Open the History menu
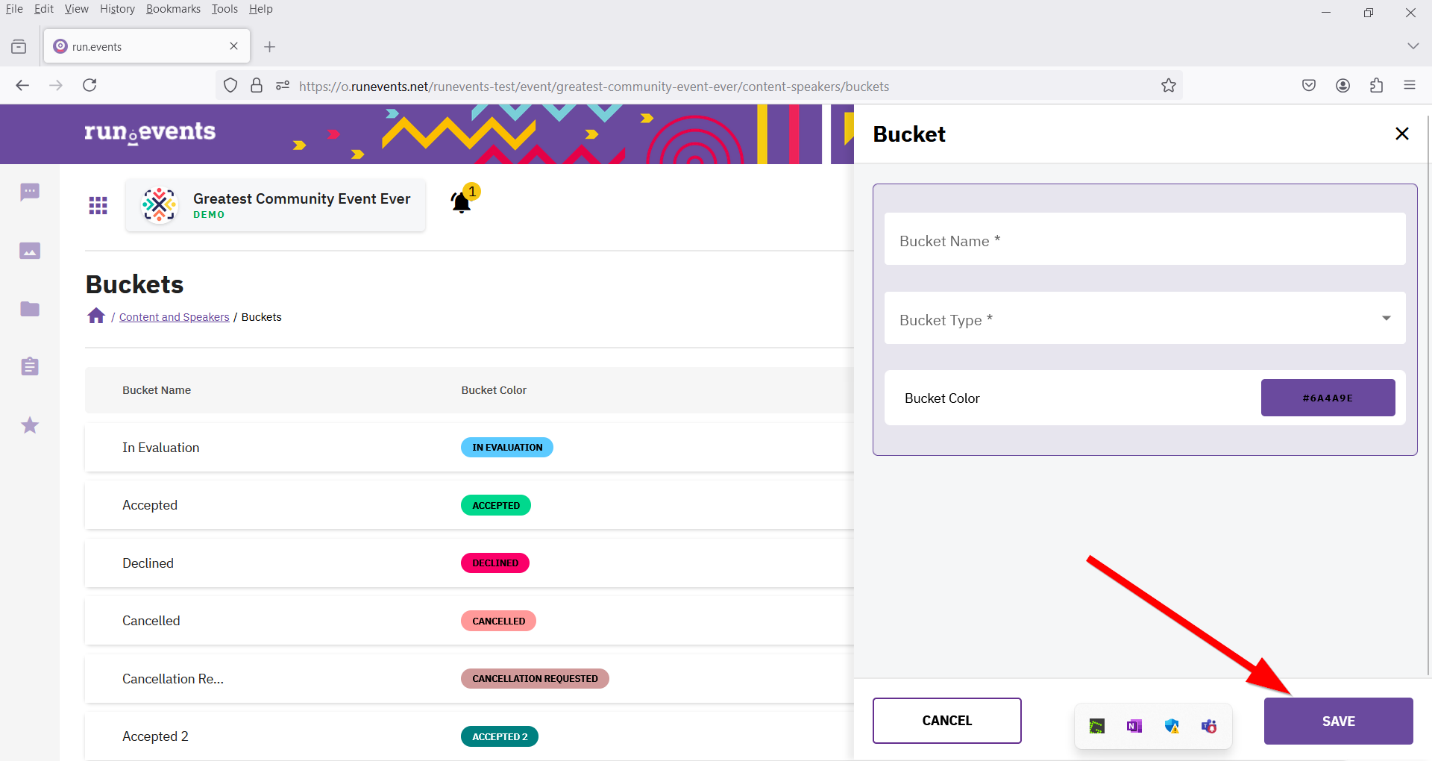Image resolution: width=1432 pixels, height=761 pixels. [117, 9]
